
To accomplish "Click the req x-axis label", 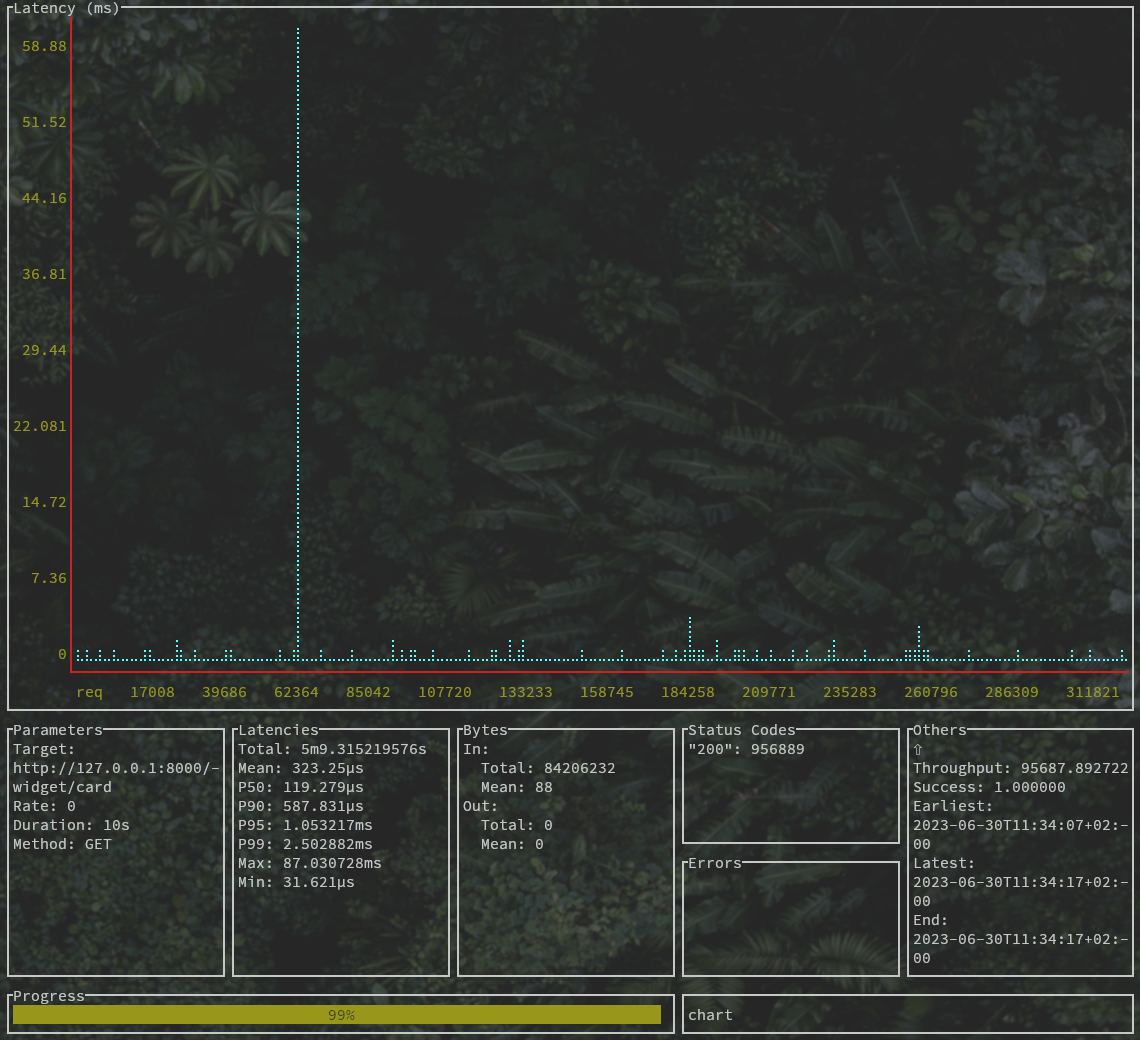I will coord(89,692).
